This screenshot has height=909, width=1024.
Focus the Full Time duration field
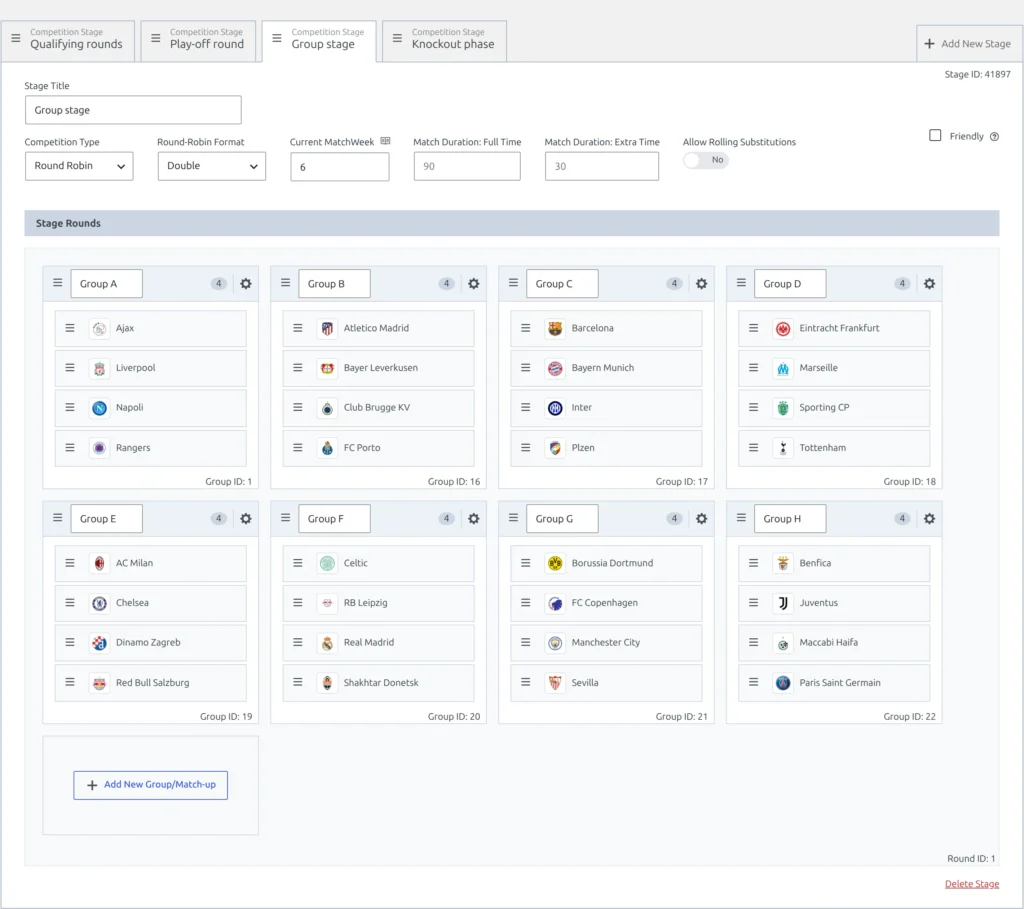click(x=467, y=166)
